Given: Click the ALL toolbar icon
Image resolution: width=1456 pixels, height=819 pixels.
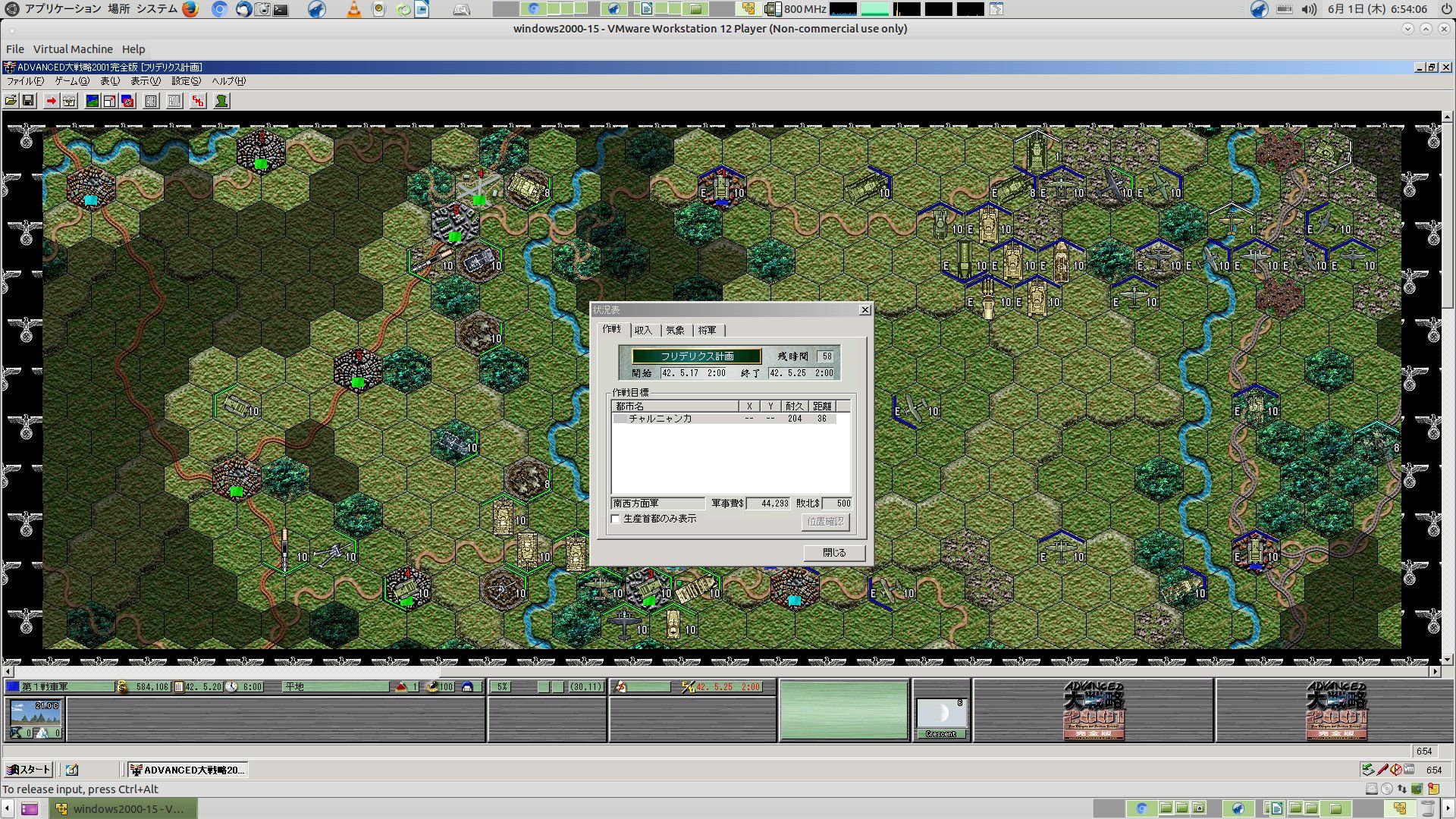Looking at the screenshot, I should click(174, 101).
